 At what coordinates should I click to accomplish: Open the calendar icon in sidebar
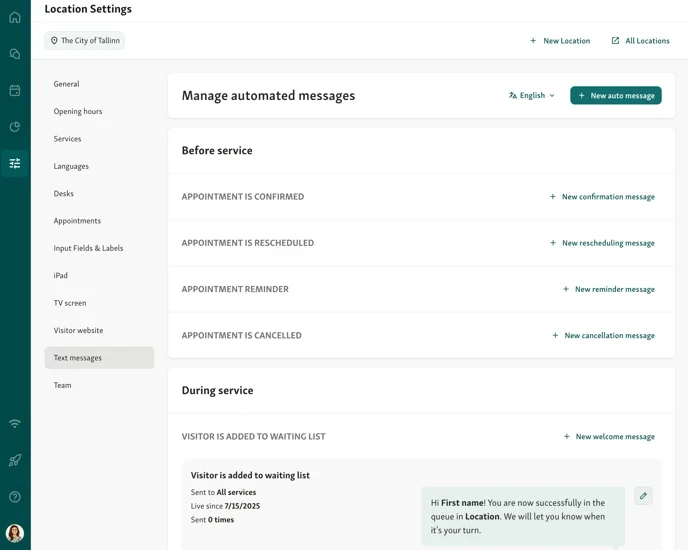coord(15,90)
